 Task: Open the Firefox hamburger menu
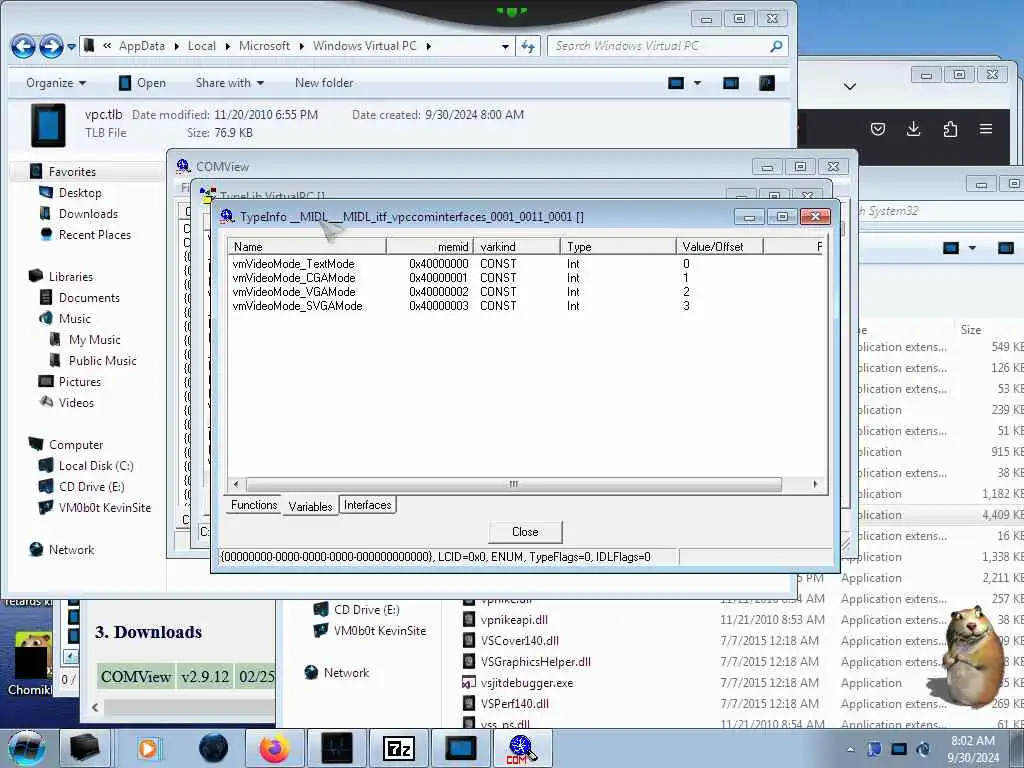click(x=986, y=129)
